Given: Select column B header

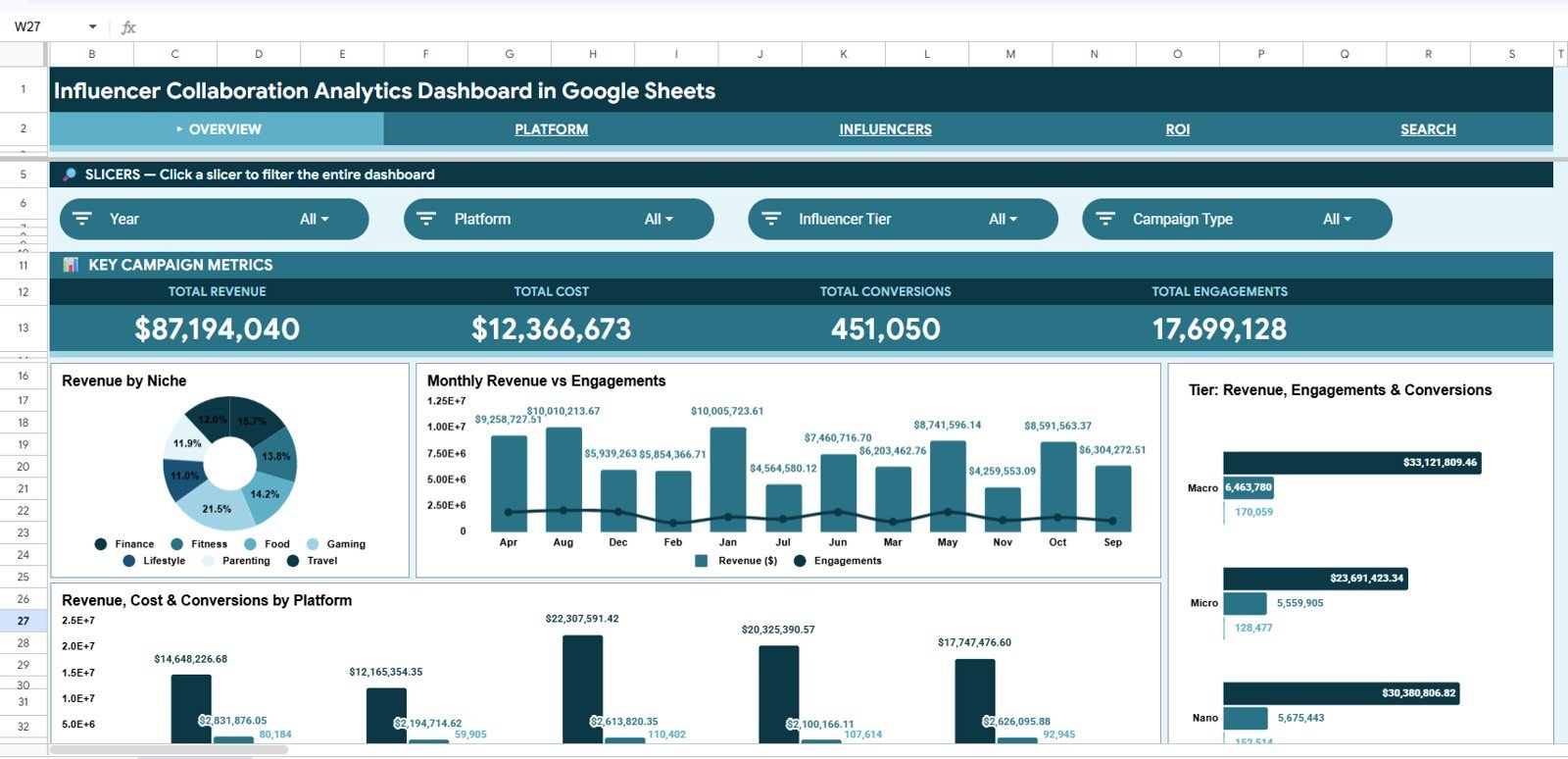Looking at the screenshot, I should (92, 54).
